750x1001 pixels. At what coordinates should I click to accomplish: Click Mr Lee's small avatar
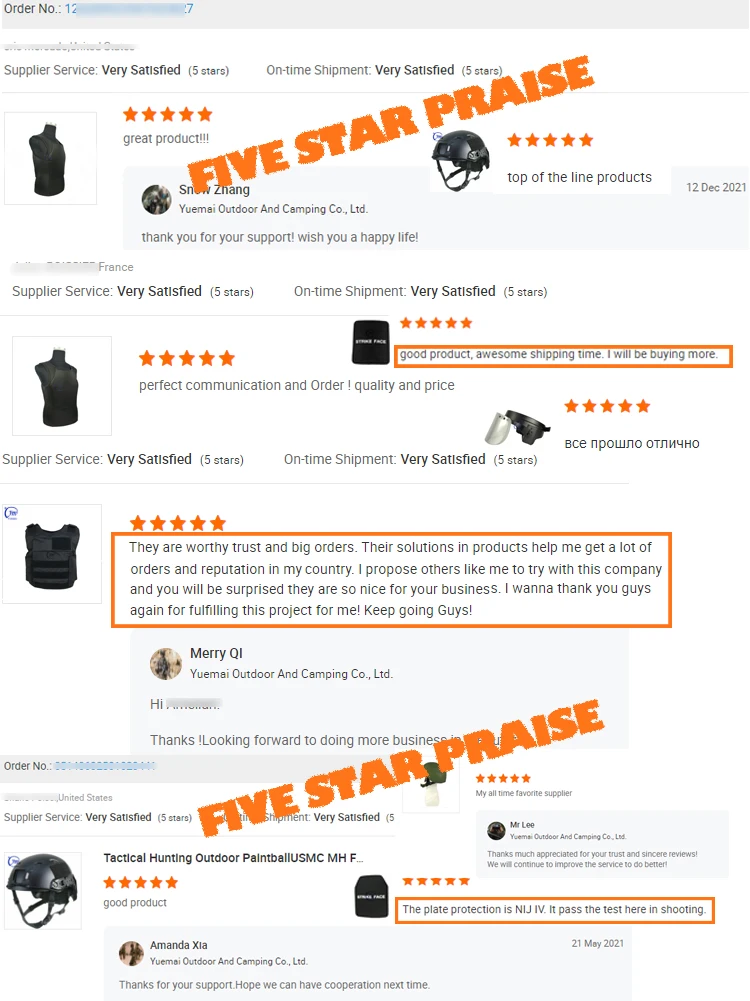pyautogui.click(x=496, y=831)
